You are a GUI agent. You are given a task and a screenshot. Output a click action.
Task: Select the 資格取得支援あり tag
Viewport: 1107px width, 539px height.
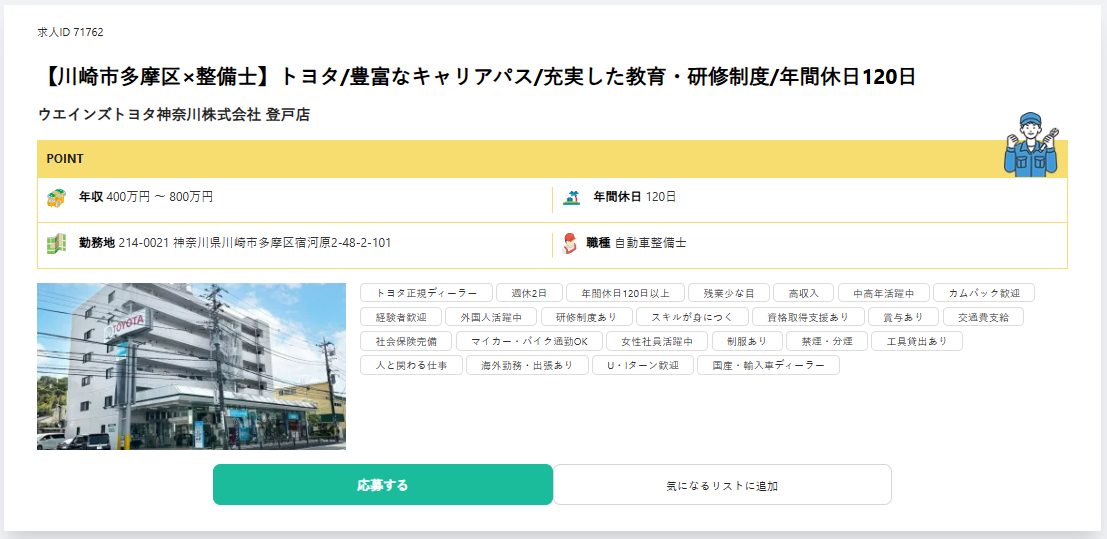[808, 317]
